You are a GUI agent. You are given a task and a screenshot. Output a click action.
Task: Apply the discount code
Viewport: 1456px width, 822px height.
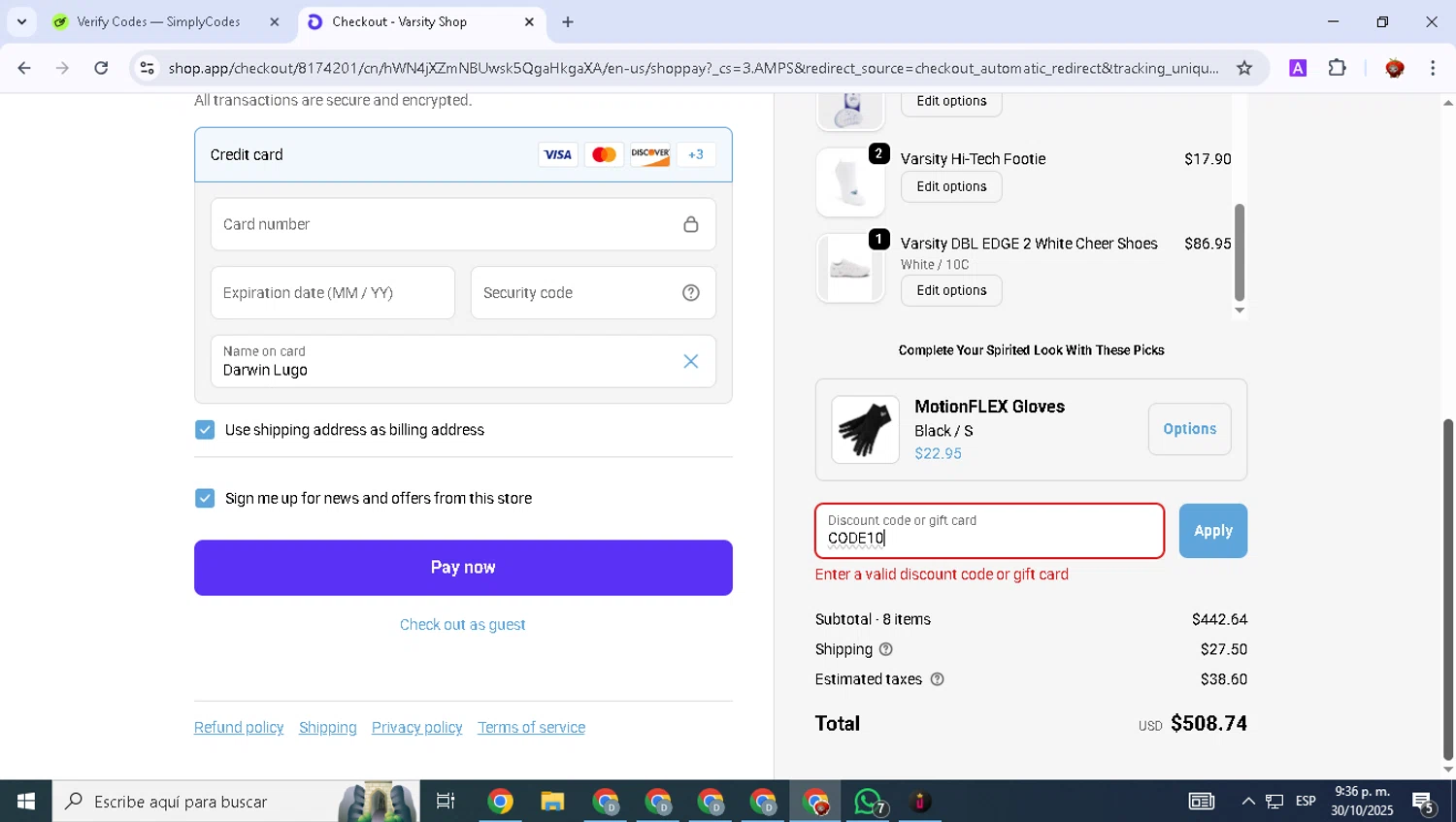[x=1212, y=531]
